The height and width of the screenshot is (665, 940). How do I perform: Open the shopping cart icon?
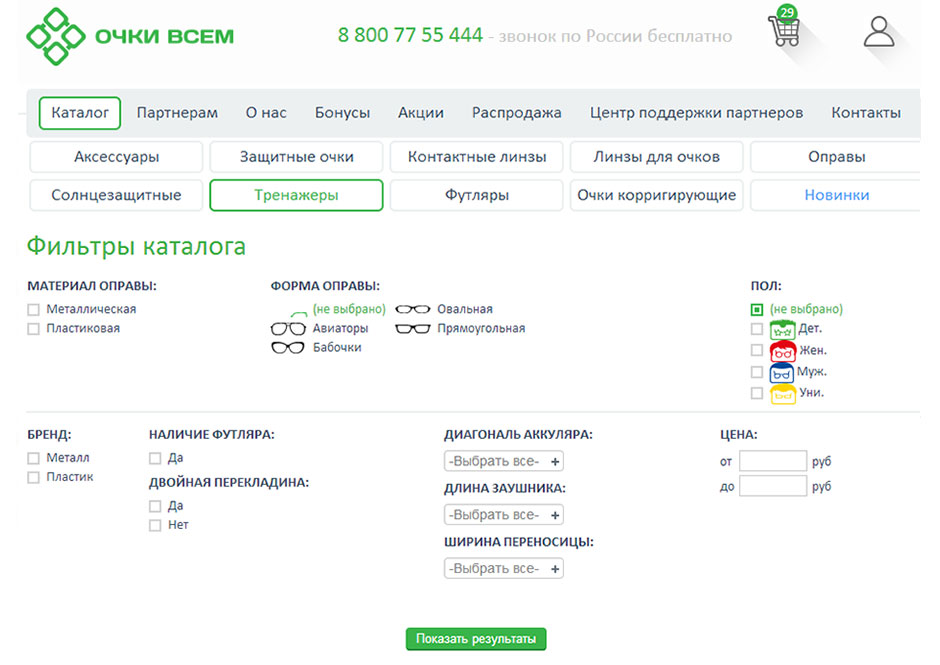click(x=785, y=31)
